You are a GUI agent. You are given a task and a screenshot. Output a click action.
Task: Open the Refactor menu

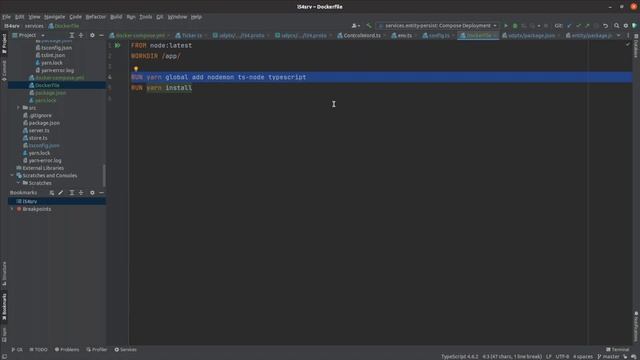click(96, 17)
